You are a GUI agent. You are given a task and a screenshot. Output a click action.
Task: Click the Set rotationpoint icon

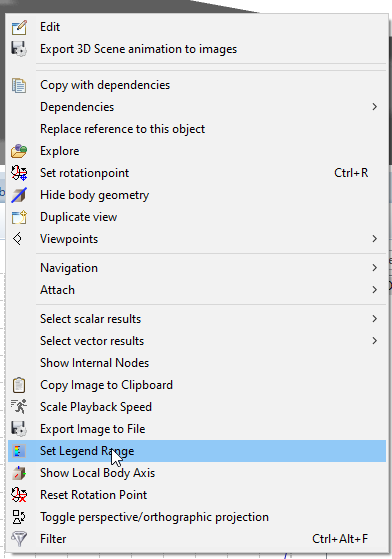click(x=19, y=173)
